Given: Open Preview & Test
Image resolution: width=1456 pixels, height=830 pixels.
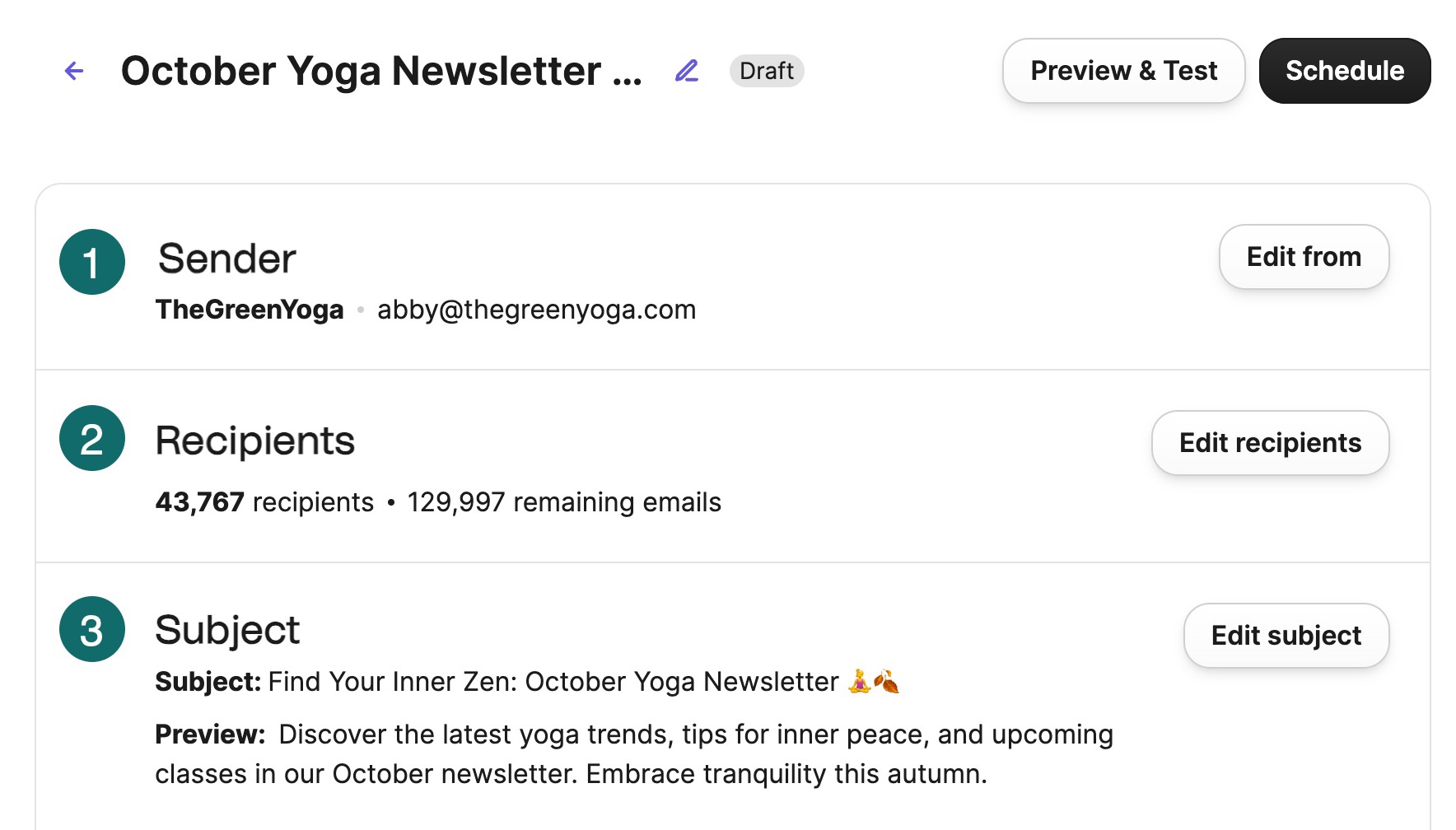Looking at the screenshot, I should pyautogui.click(x=1123, y=71).
